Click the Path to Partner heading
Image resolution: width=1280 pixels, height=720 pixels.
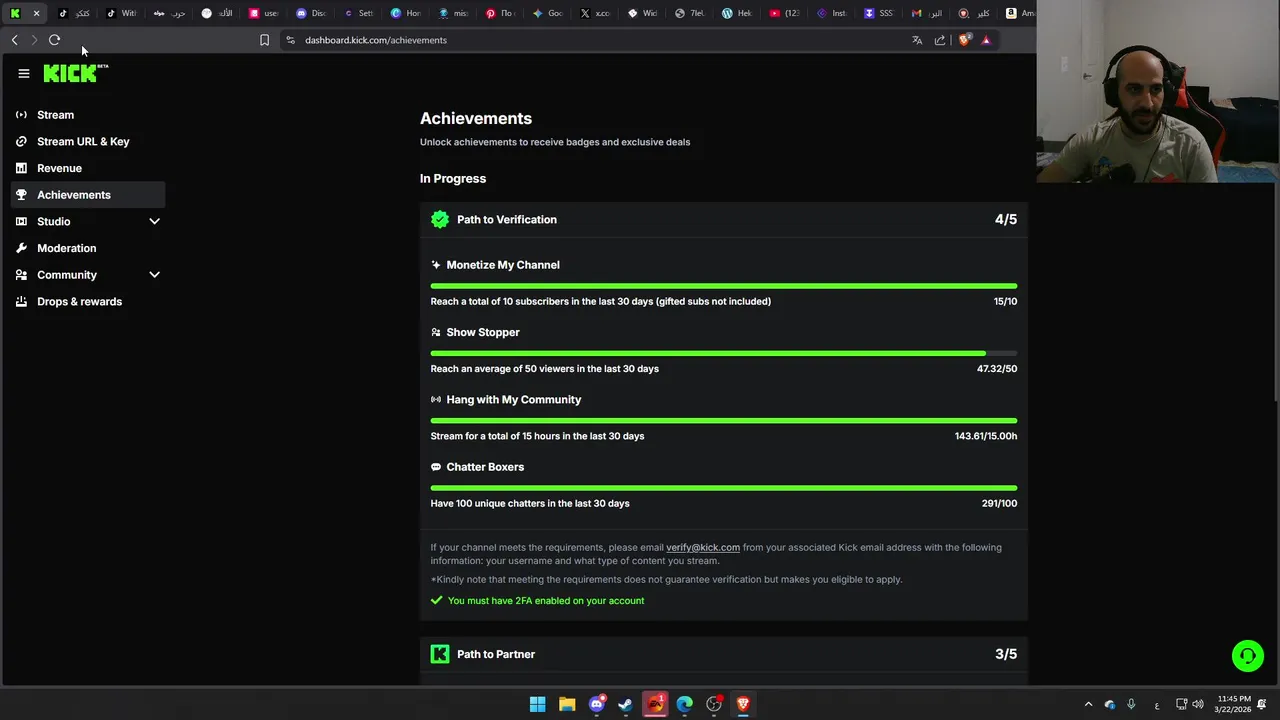[x=496, y=654]
